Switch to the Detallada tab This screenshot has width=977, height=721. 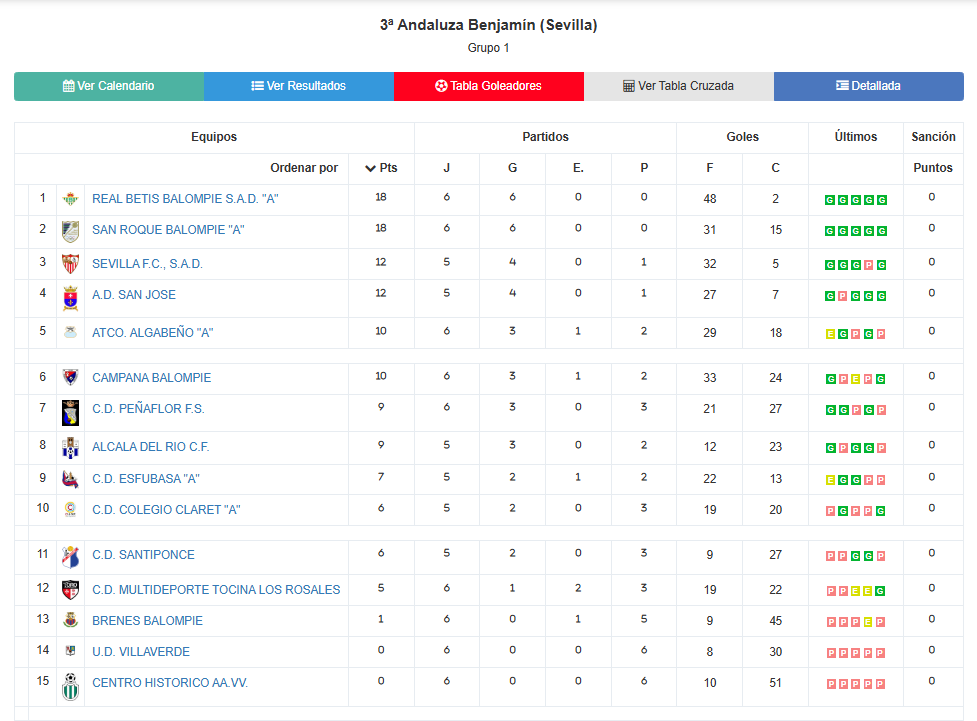click(x=869, y=86)
